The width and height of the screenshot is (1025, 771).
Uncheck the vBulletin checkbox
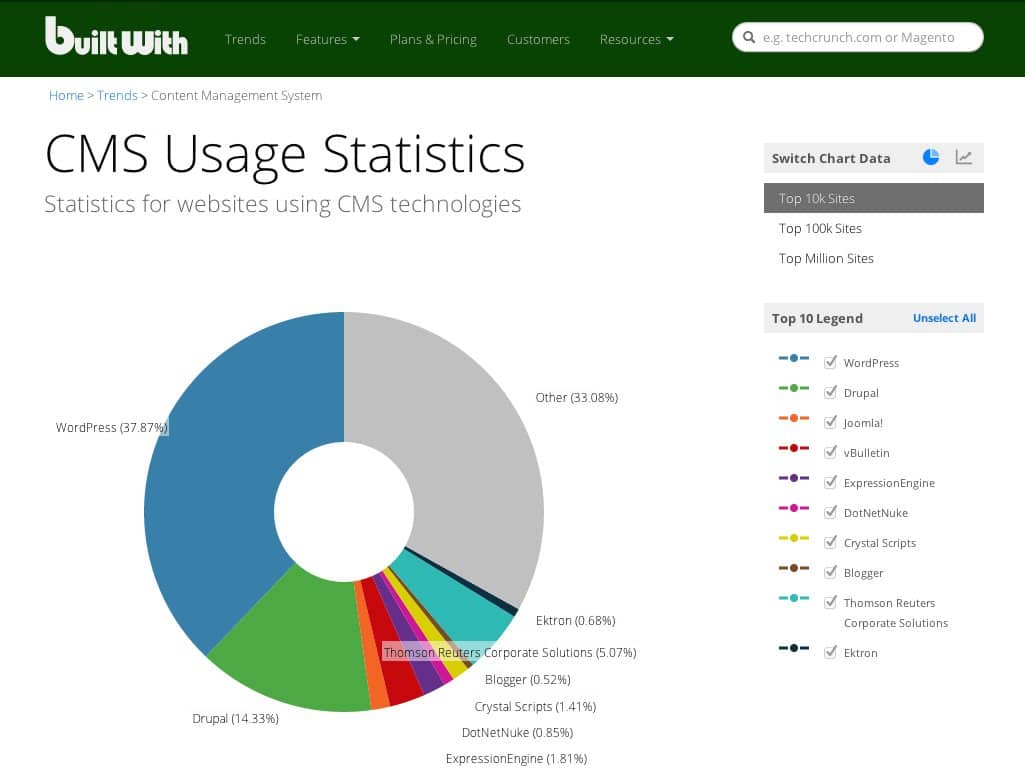point(830,453)
